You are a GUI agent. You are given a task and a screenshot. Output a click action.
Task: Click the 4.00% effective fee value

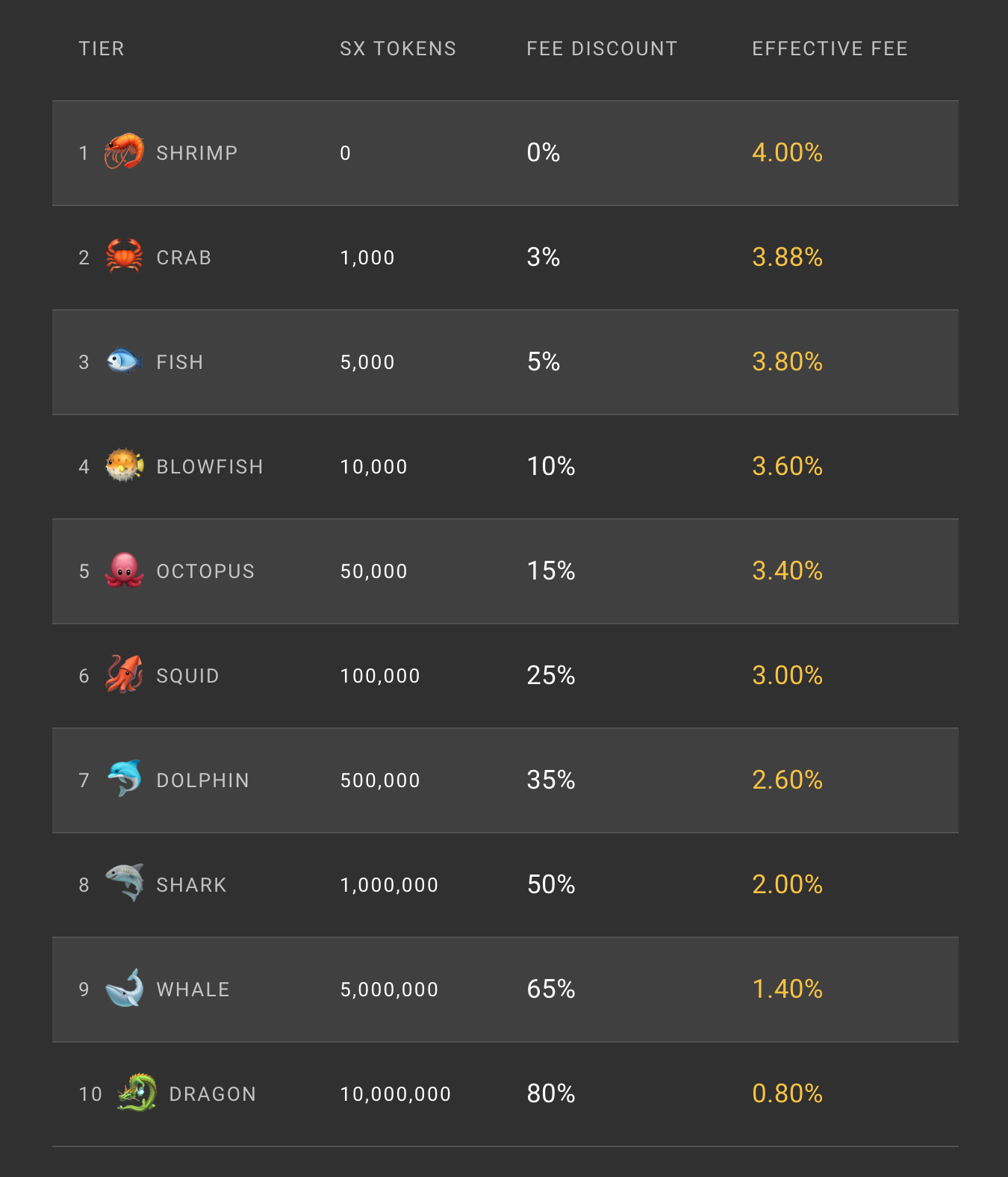[x=787, y=152]
